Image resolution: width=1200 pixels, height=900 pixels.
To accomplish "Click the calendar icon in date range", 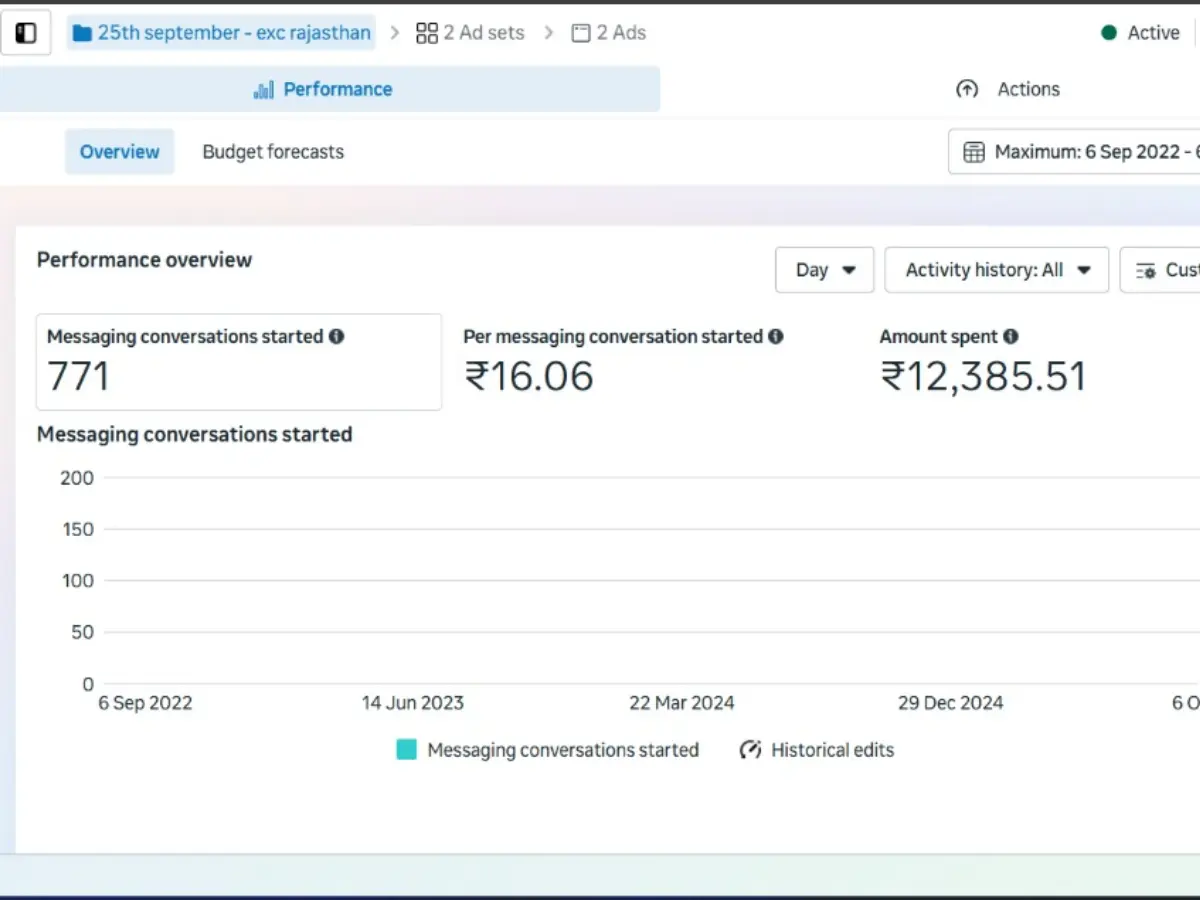I will click(973, 152).
